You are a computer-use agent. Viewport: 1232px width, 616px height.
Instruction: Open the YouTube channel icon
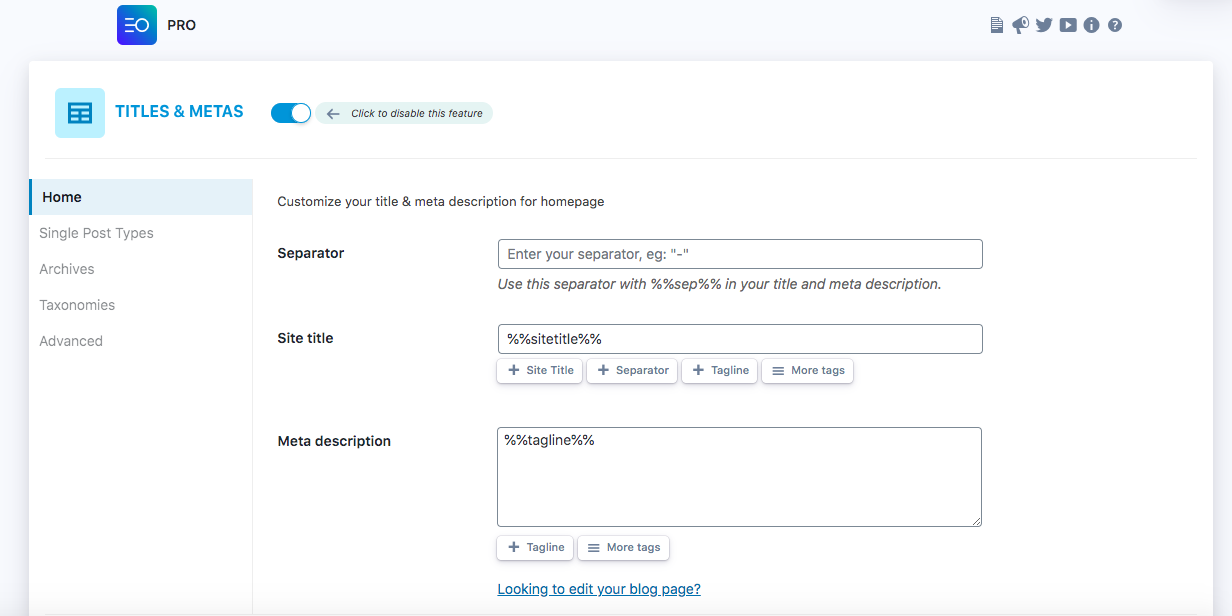click(x=1067, y=25)
